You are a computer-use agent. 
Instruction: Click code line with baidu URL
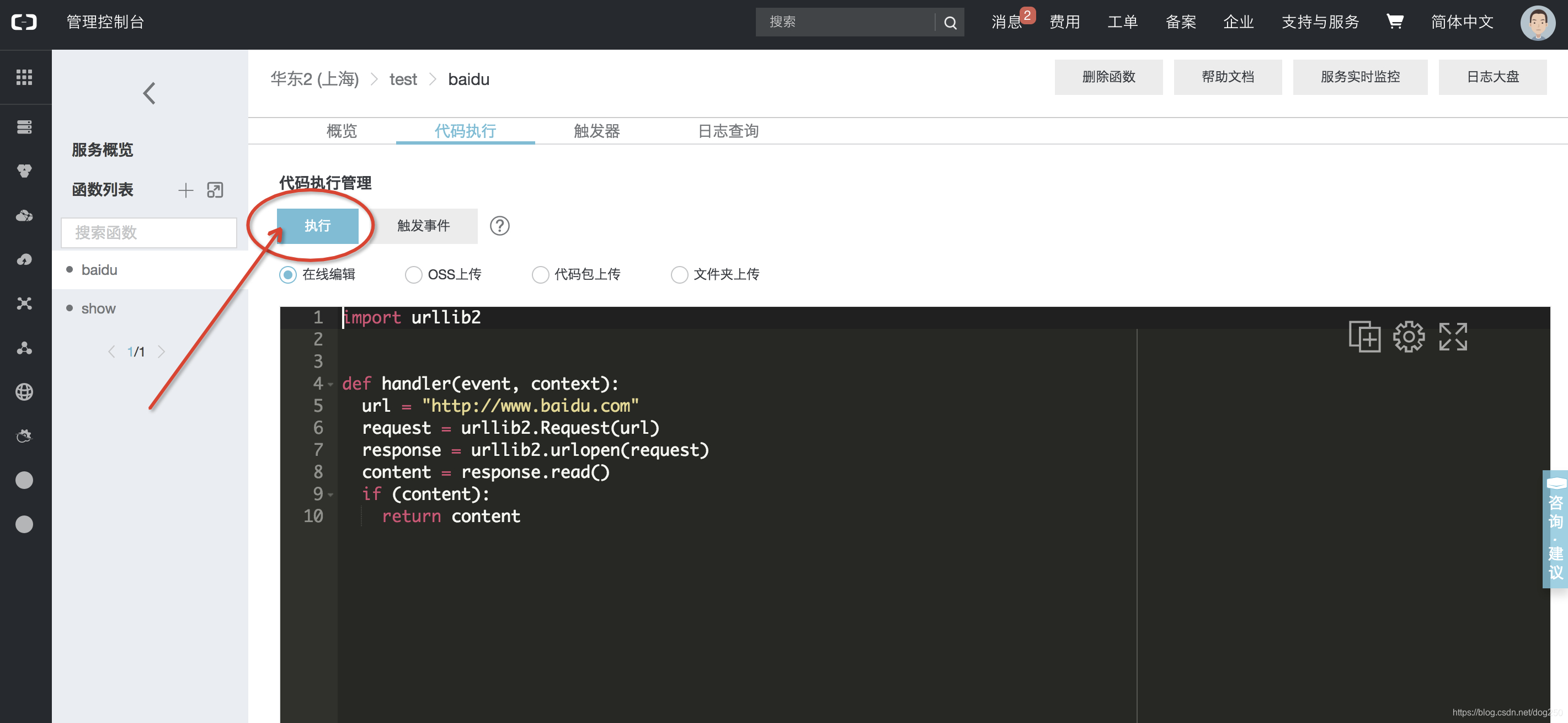[x=500, y=406]
